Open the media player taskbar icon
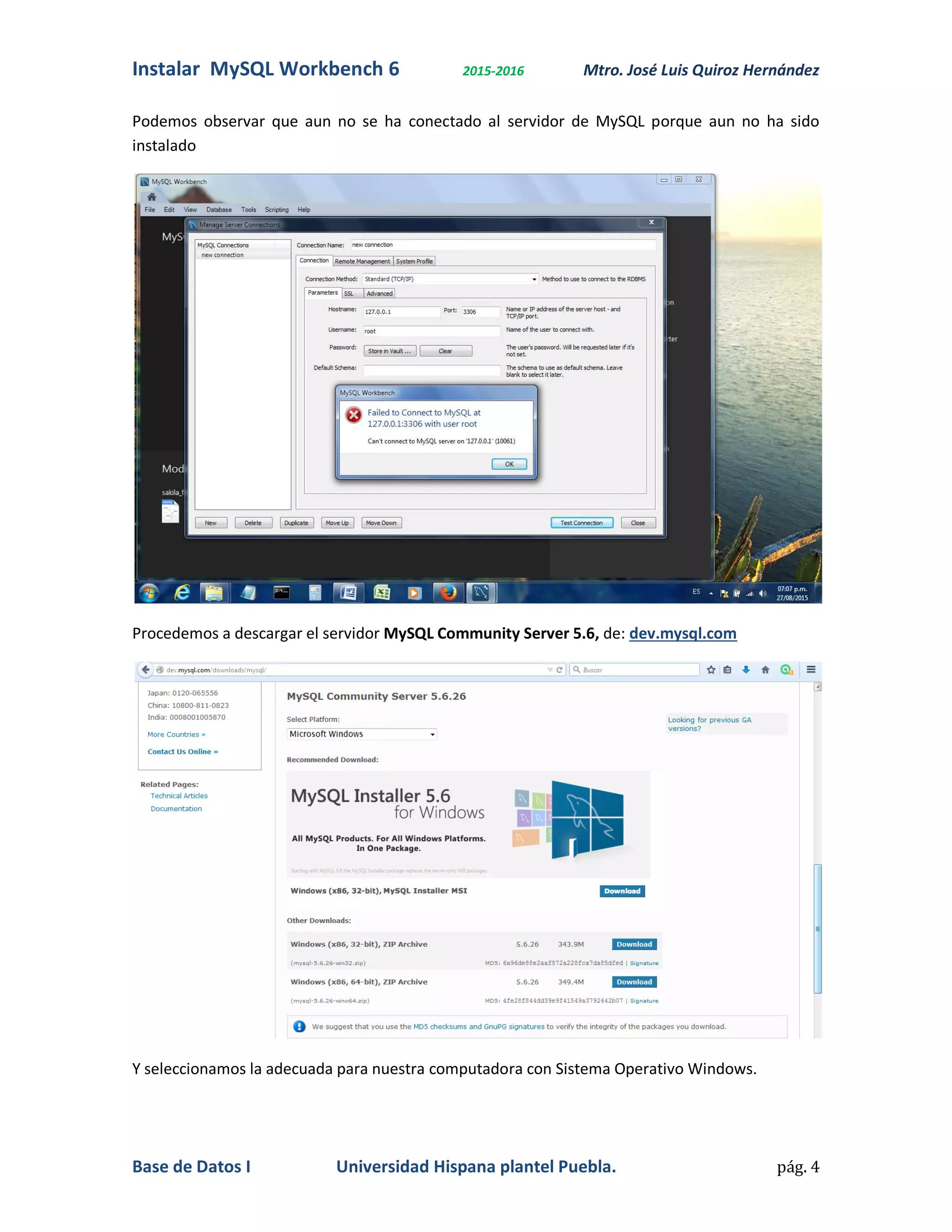Viewport: 952px width, 1232px height. coord(415,593)
